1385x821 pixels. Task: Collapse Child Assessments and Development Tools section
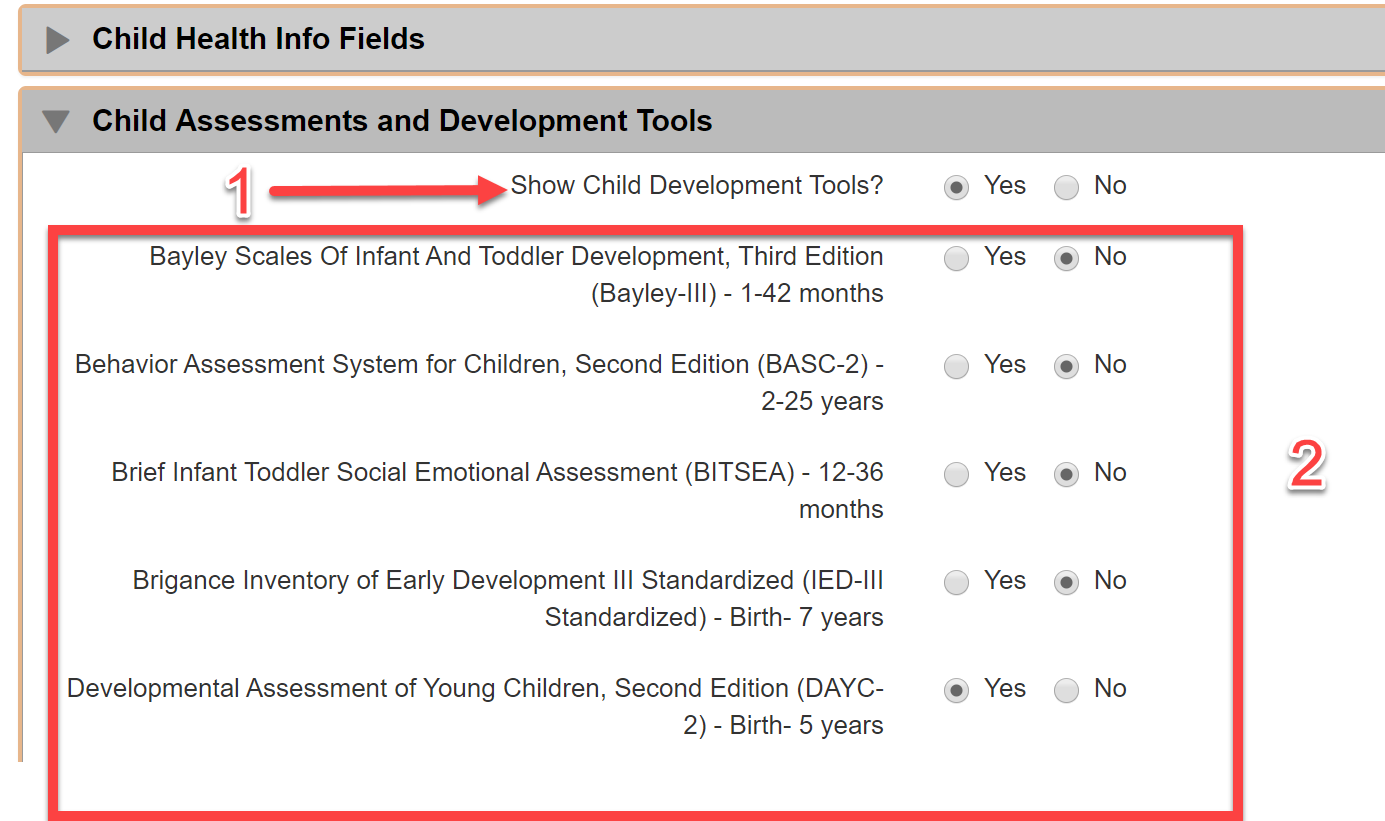(x=57, y=122)
